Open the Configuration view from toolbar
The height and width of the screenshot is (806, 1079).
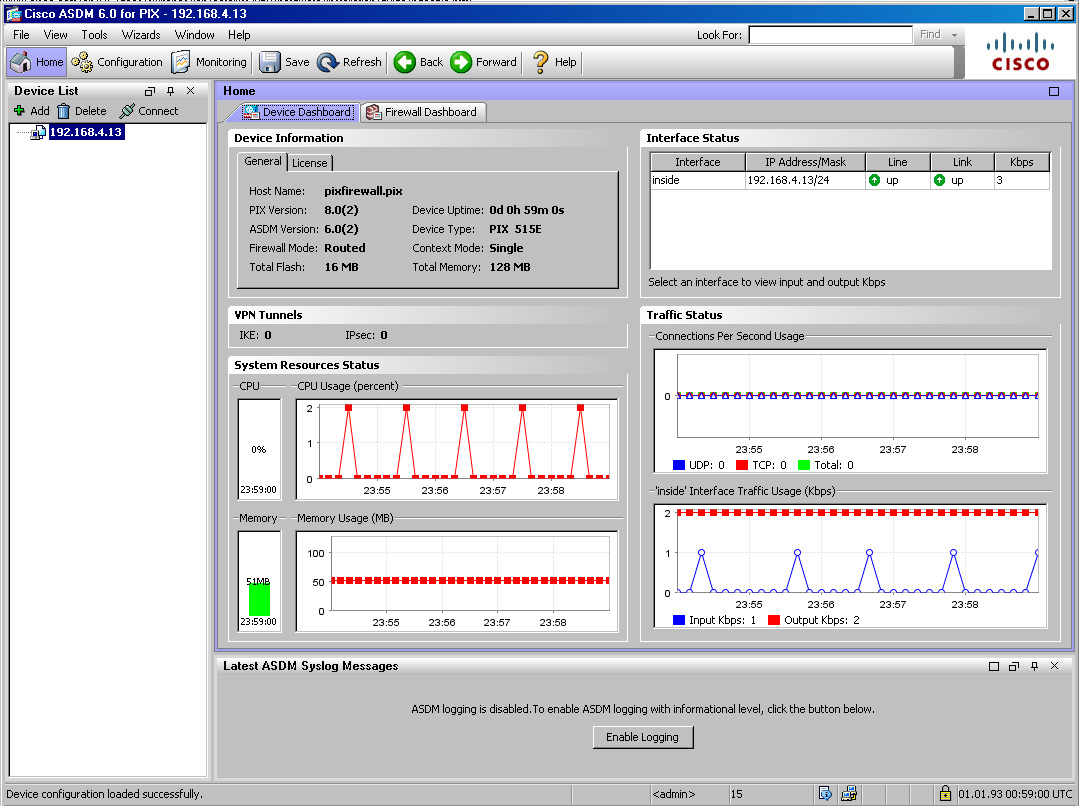click(117, 62)
